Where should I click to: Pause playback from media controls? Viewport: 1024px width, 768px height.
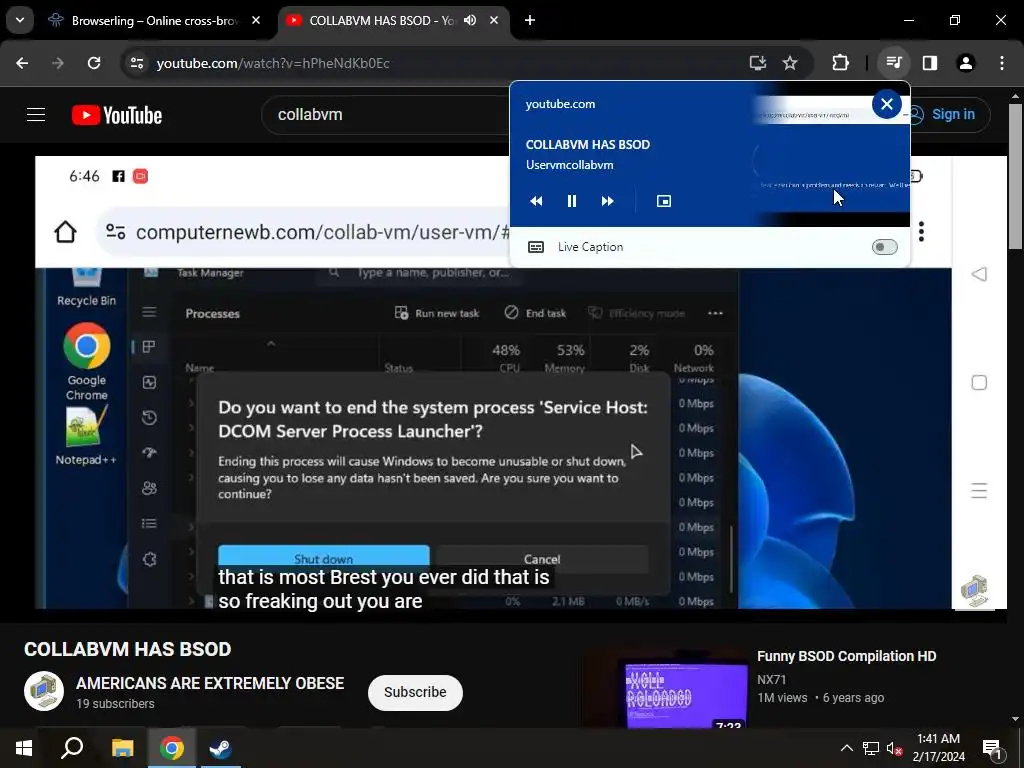(x=571, y=201)
